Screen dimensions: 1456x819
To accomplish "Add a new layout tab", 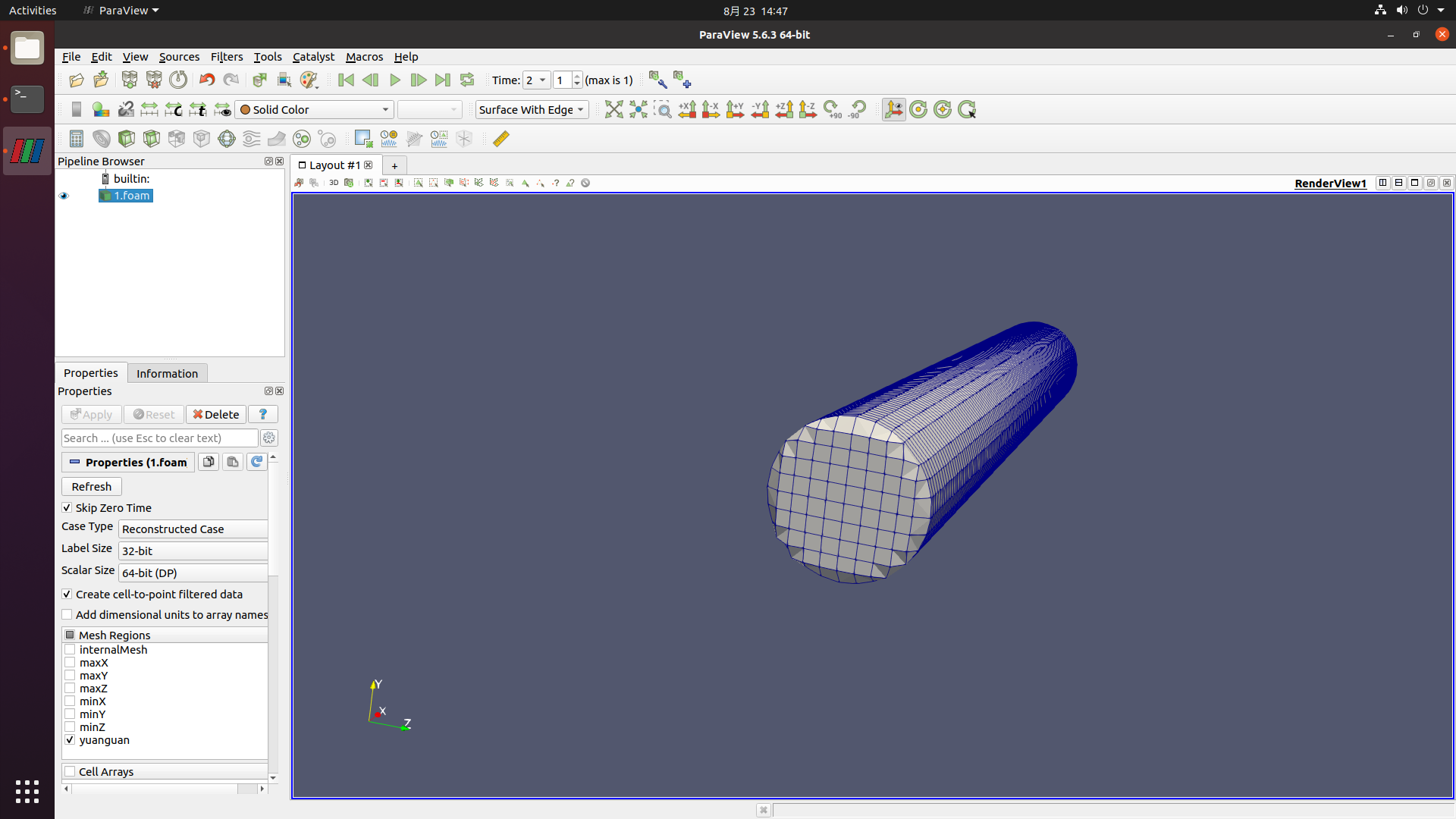I will [394, 165].
